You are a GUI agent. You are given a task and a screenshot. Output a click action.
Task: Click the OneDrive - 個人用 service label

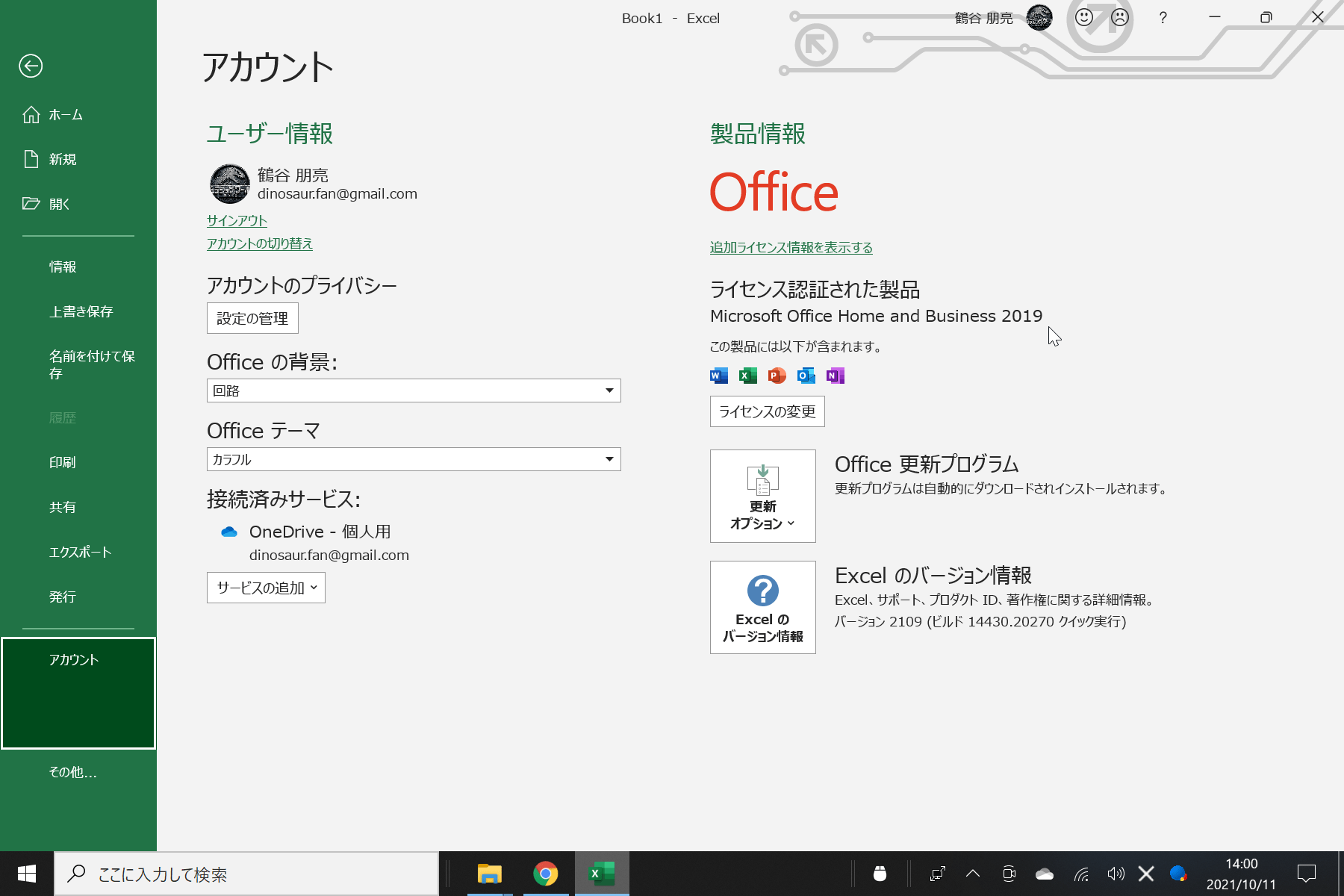[x=320, y=532]
